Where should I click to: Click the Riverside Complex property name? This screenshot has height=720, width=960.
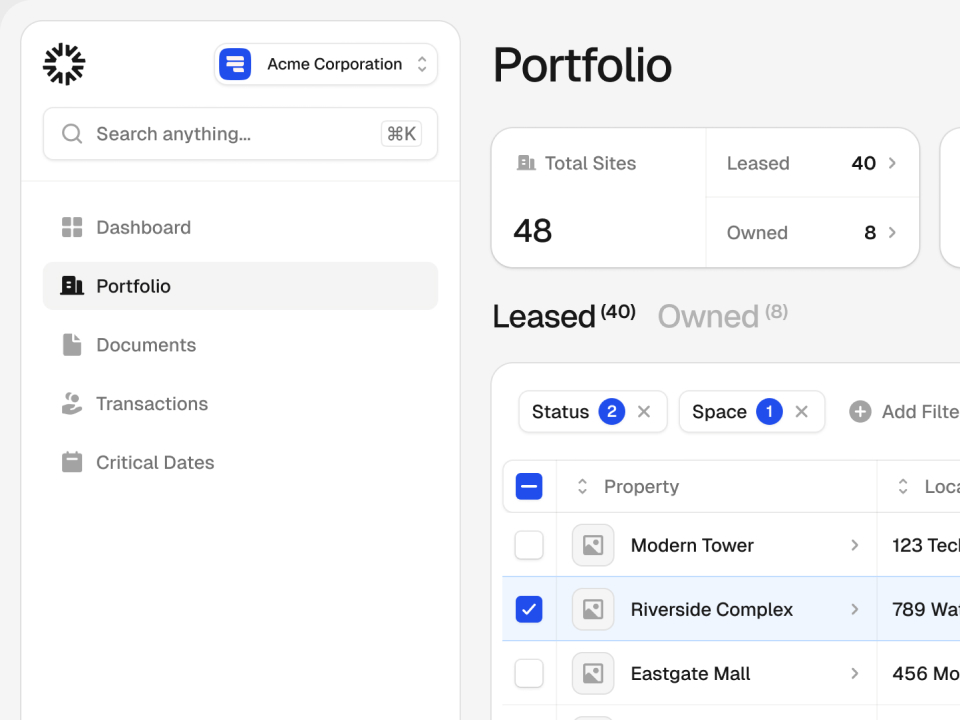tap(711, 609)
